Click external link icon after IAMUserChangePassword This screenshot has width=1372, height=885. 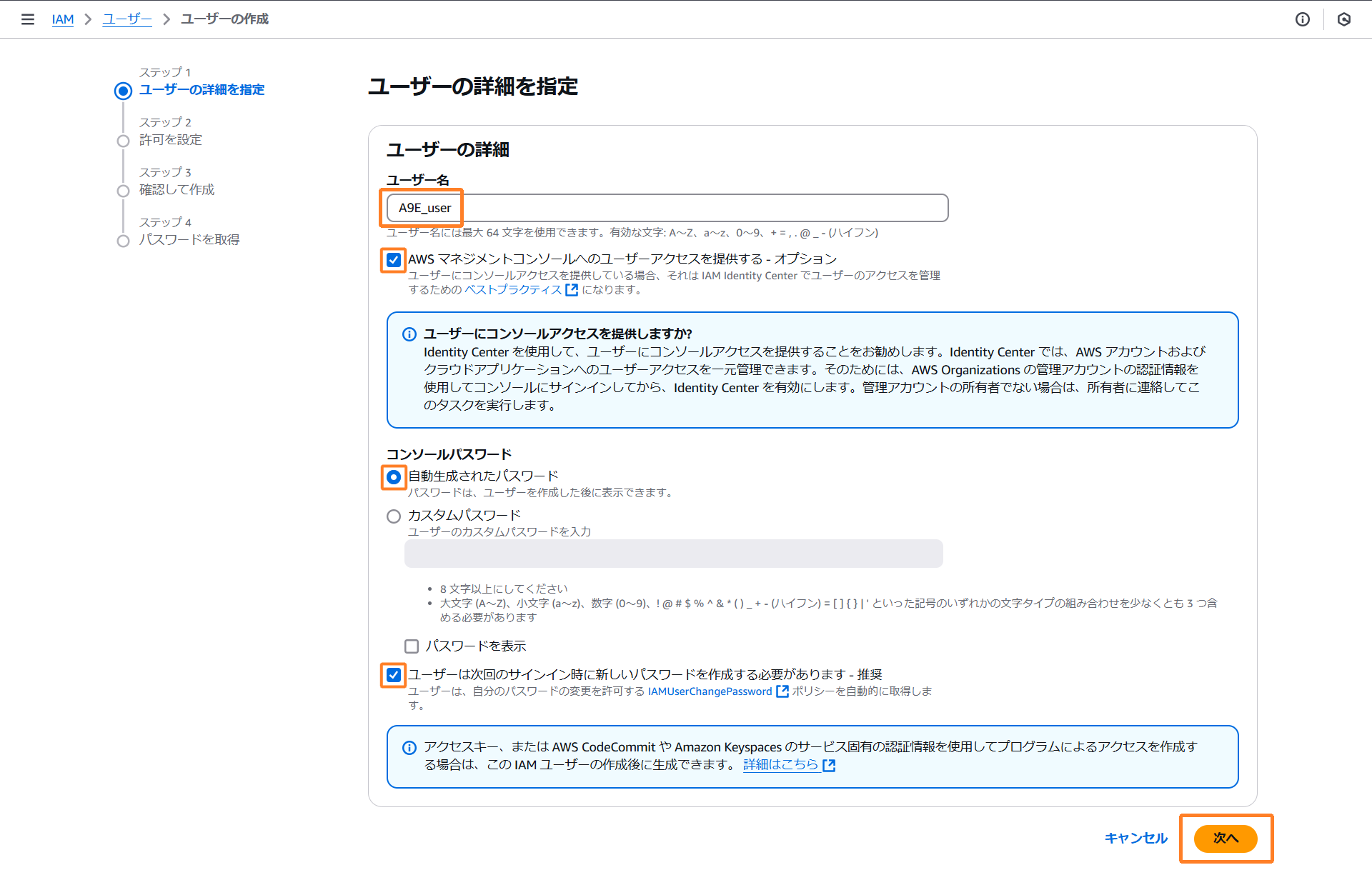[782, 691]
